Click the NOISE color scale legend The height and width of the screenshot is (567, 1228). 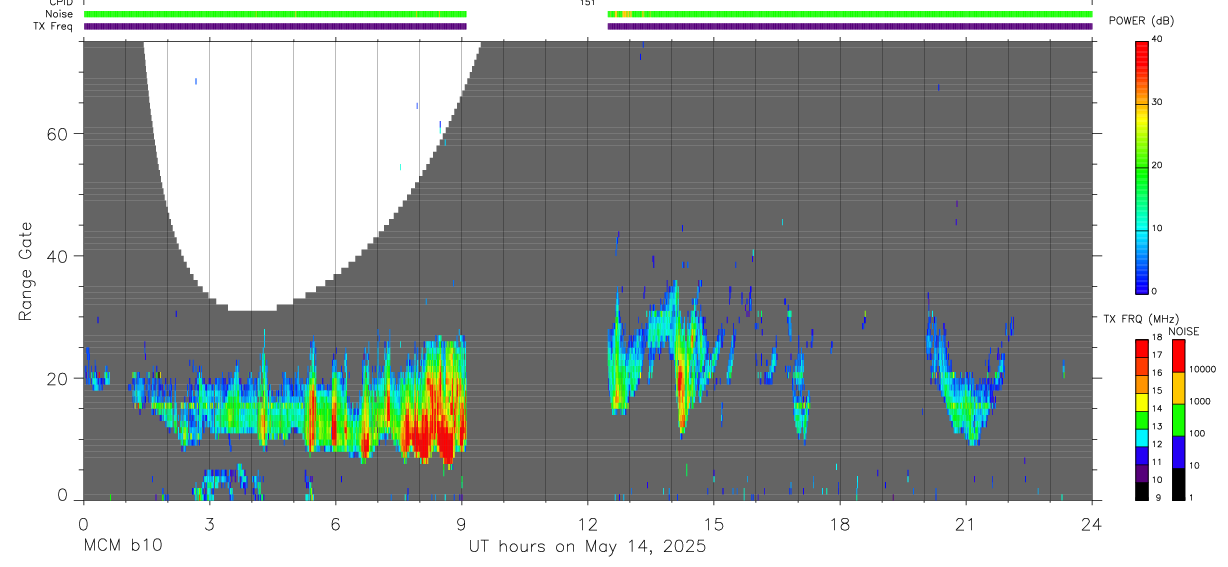point(1178,419)
